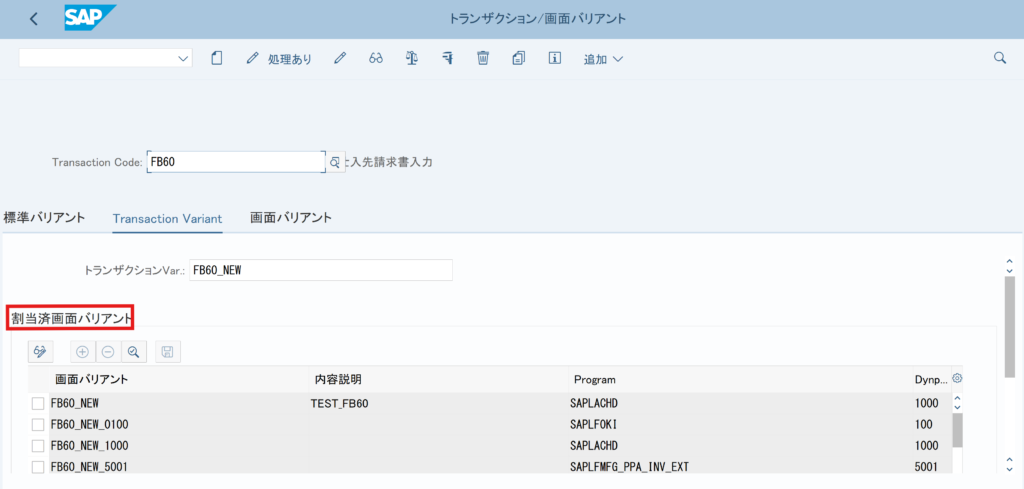The height and width of the screenshot is (489, 1024).
Task: Switch to the 標準バリアント tab
Action: (x=44, y=218)
